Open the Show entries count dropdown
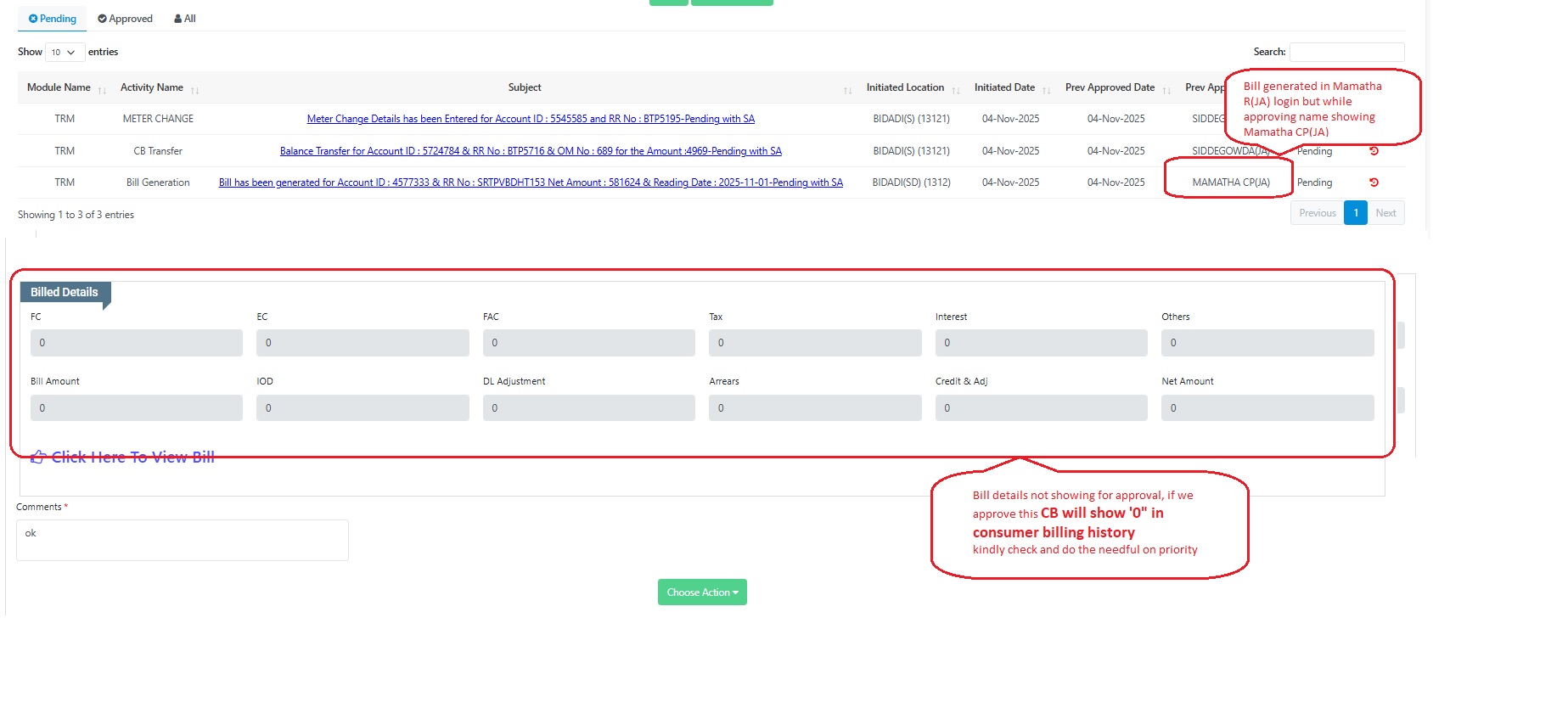Screen dimensions: 1568x713 tap(65, 53)
